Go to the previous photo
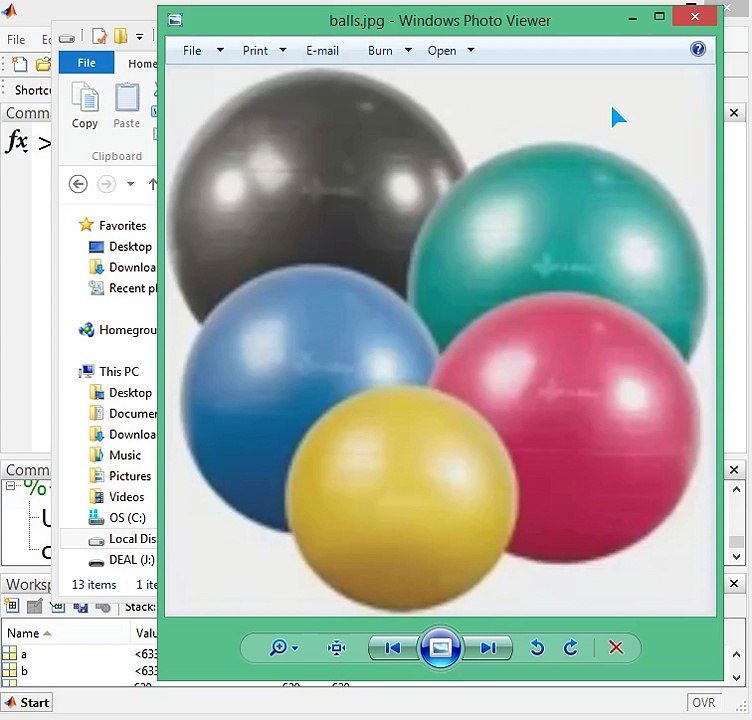This screenshot has height=720, width=752. pos(393,648)
